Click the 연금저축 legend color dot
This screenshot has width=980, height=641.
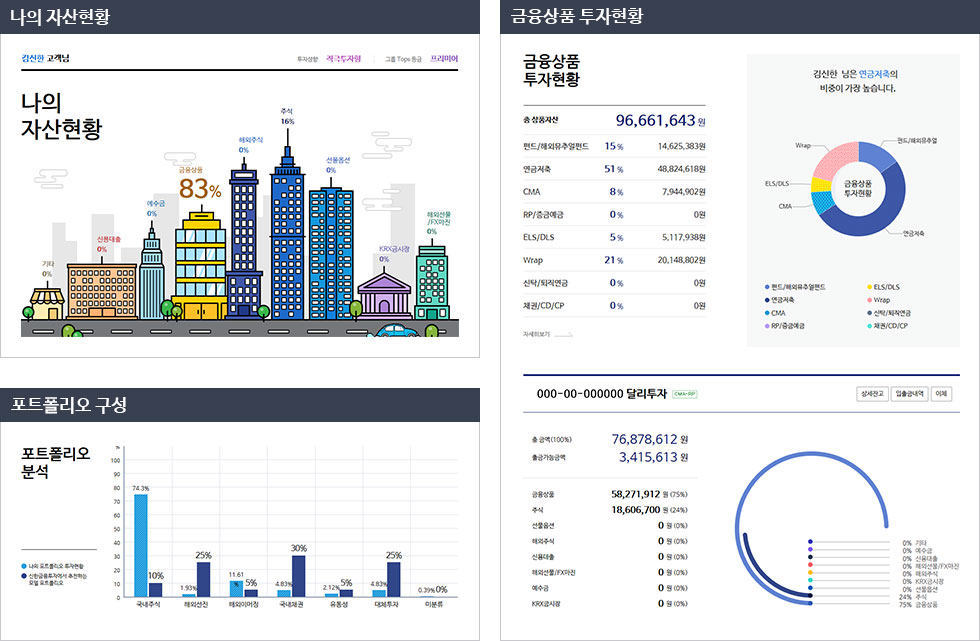(767, 299)
